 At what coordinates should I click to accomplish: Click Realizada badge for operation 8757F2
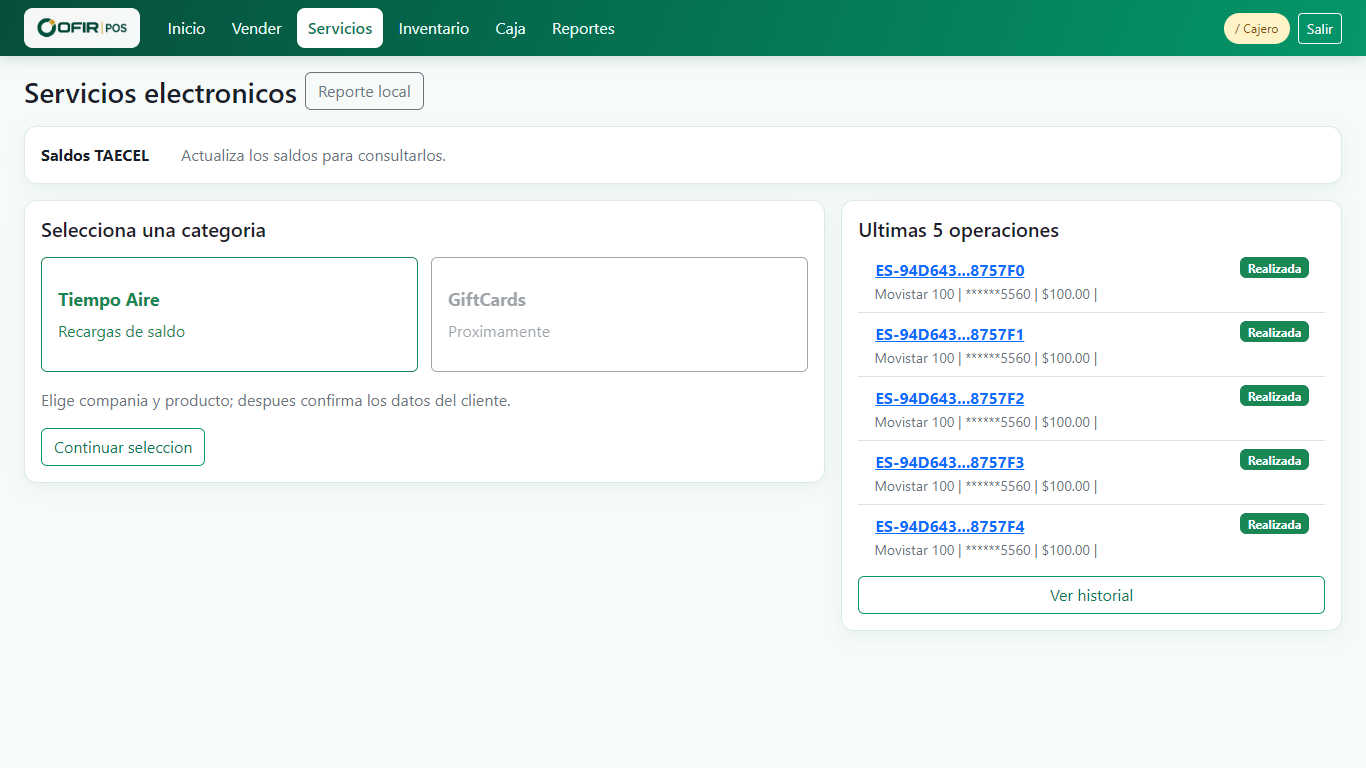coord(1274,396)
